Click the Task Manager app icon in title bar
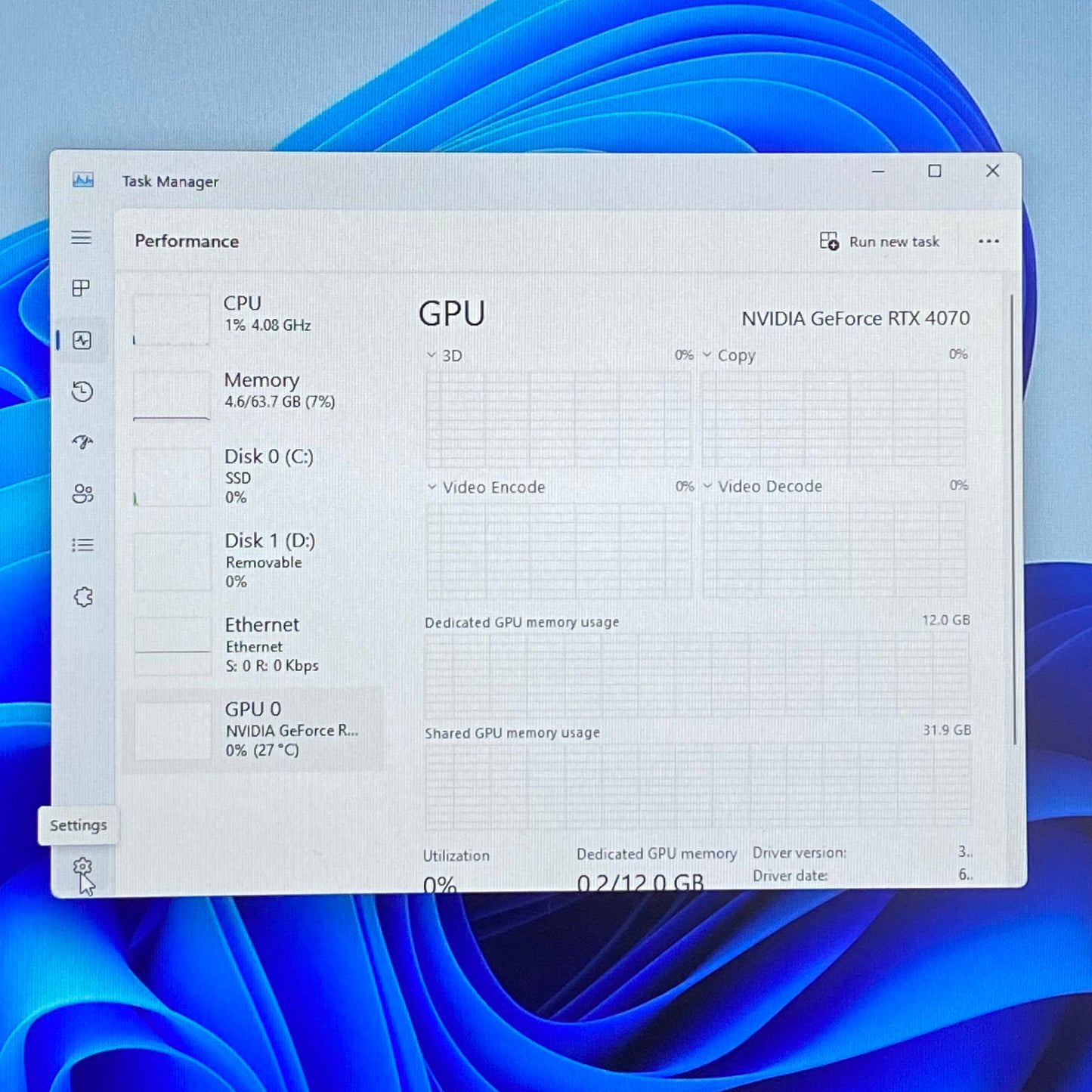Image resolution: width=1092 pixels, height=1092 pixels. tap(83, 180)
